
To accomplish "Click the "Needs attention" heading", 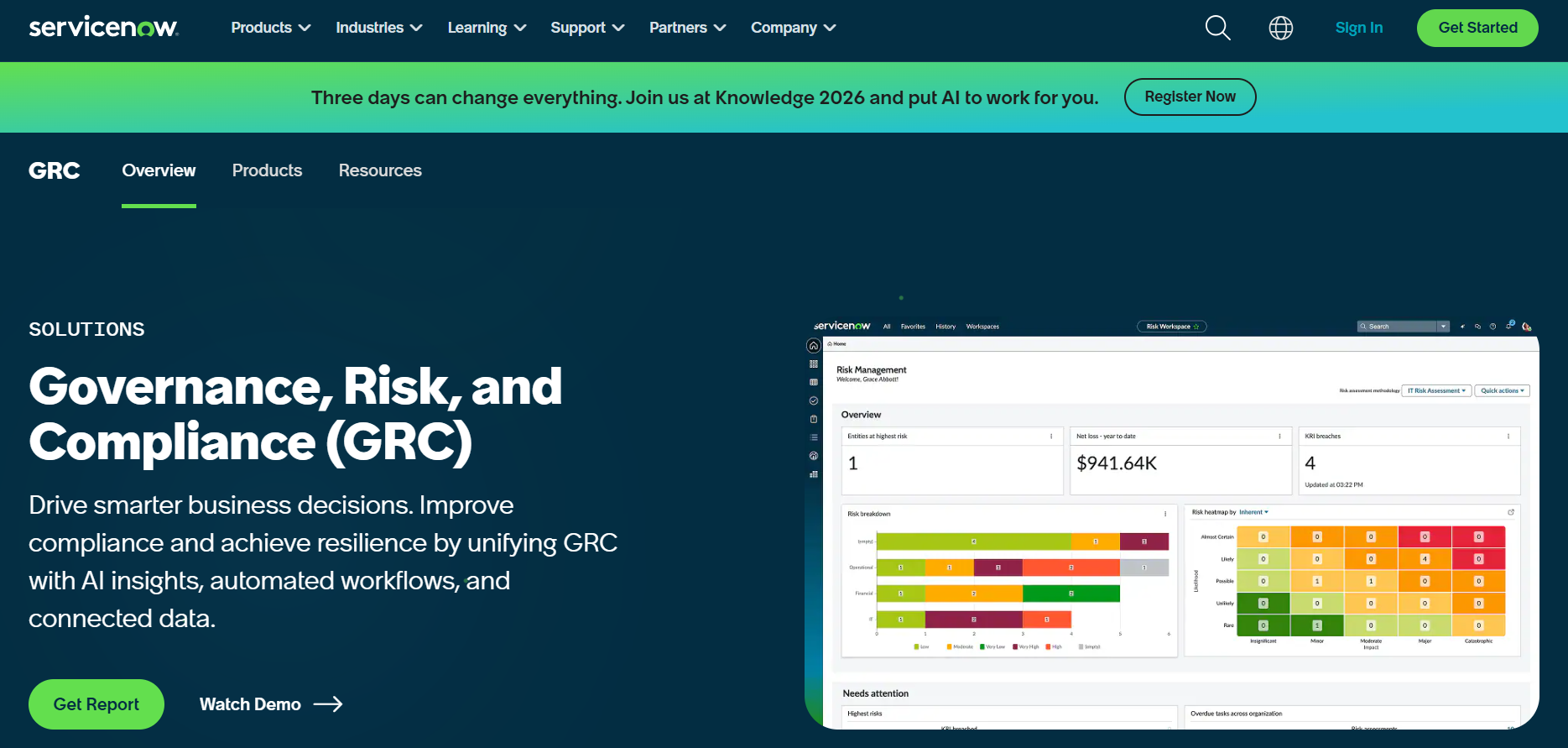I will 875,693.
